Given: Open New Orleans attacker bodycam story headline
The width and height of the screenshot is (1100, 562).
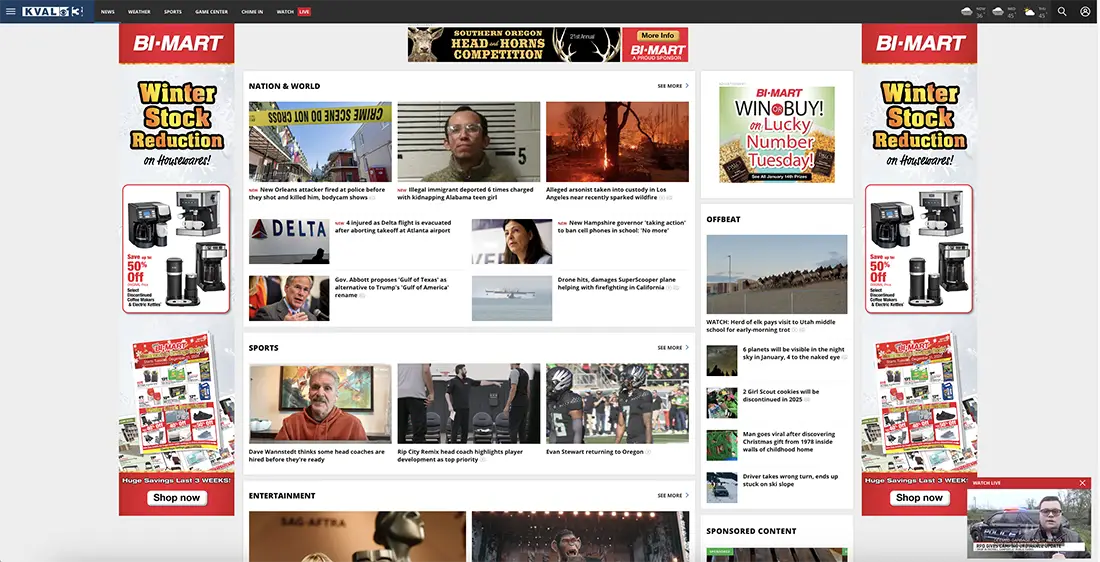Looking at the screenshot, I should point(317,194).
